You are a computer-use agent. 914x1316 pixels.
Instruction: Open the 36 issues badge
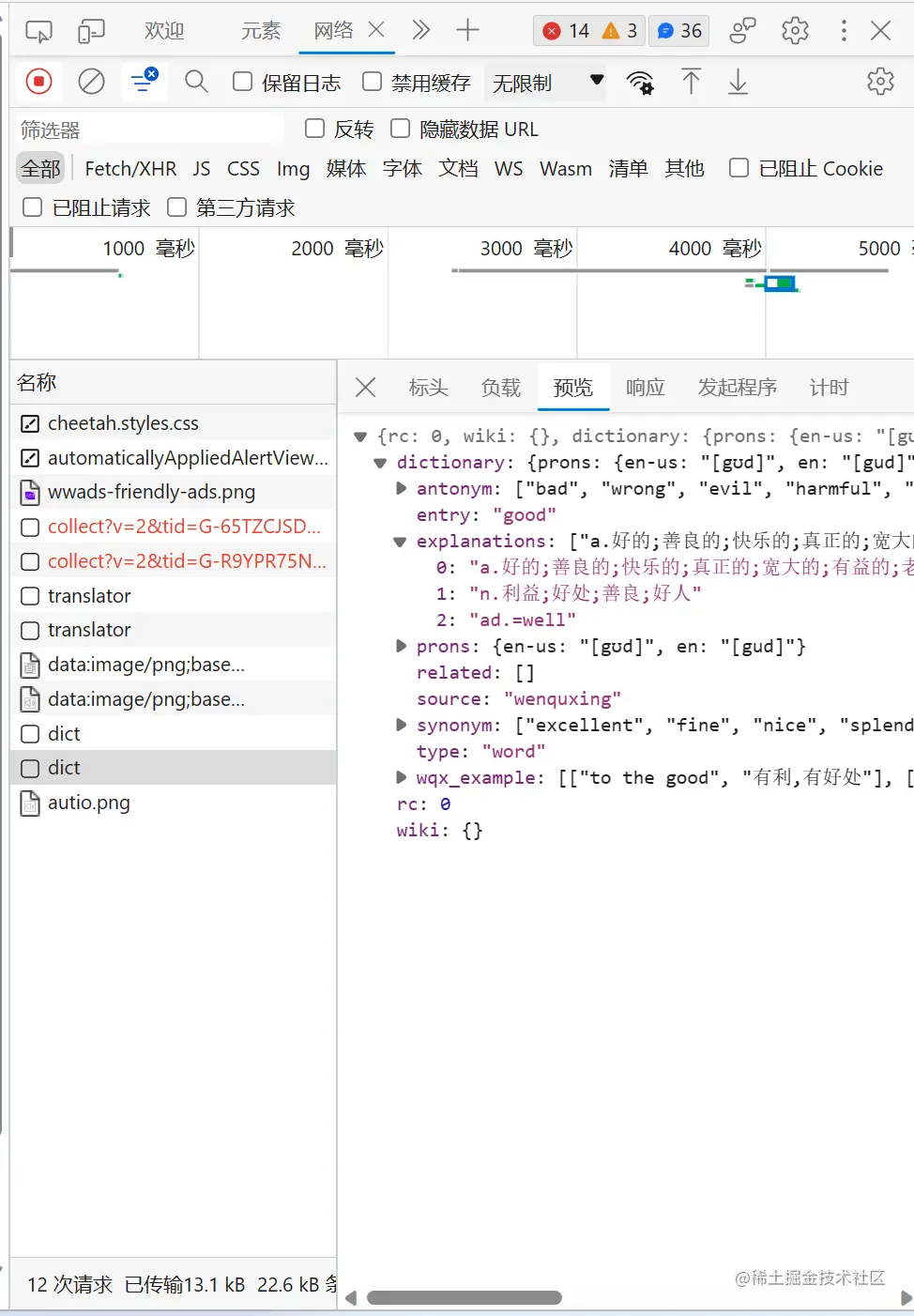[679, 31]
